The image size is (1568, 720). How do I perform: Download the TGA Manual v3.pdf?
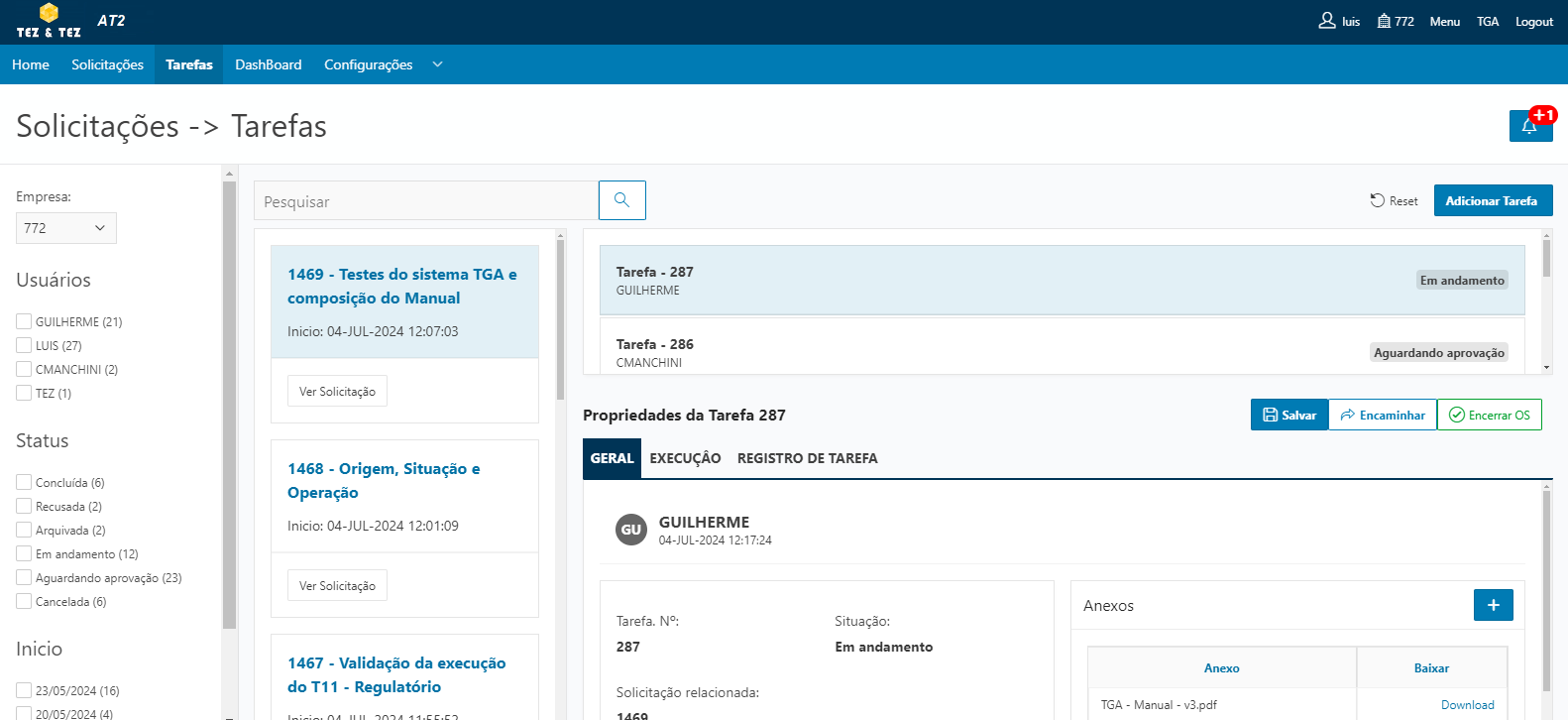click(1467, 704)
